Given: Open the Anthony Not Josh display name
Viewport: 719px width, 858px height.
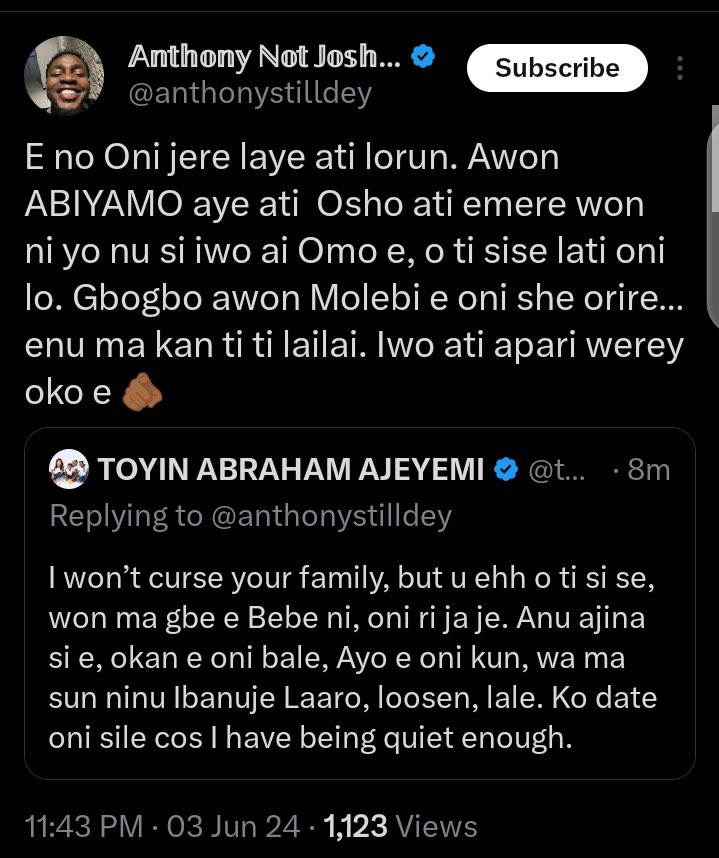Looking at the screenshot, I should pyautogui.click(x=264, y=59).
